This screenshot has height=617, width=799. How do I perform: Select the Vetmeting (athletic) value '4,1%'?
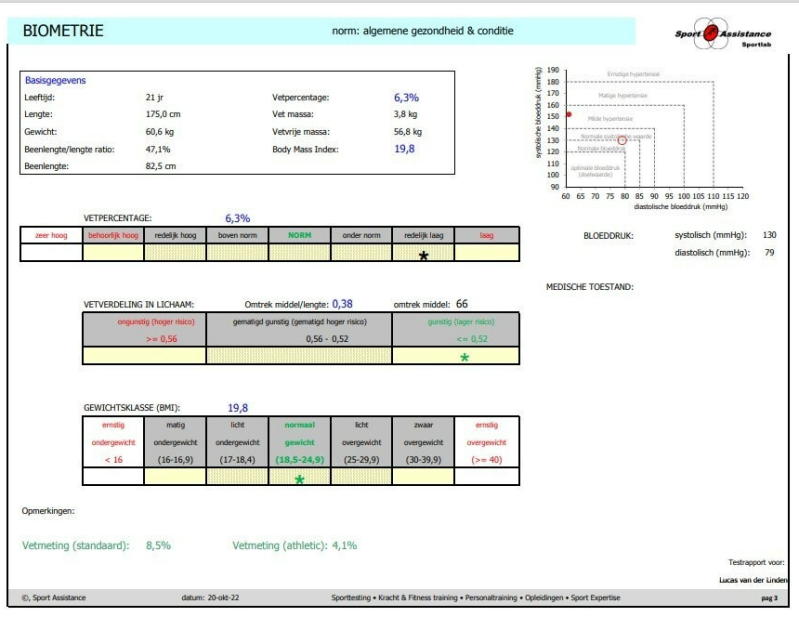[344, 545]
